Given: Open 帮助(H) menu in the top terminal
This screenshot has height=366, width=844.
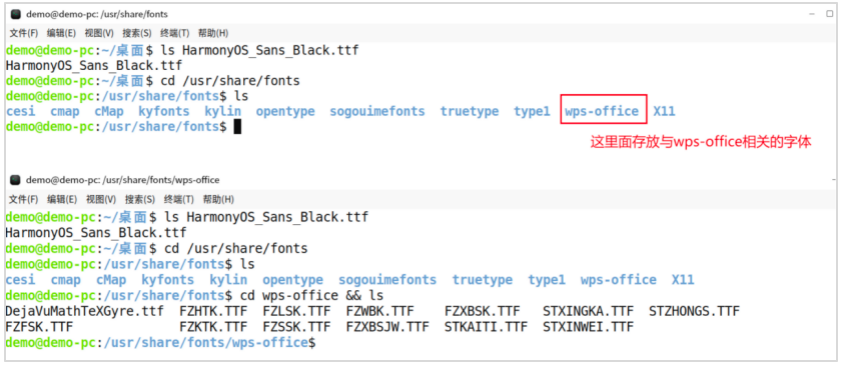Looking at the screenshot, I should click(x=213, y=33).
